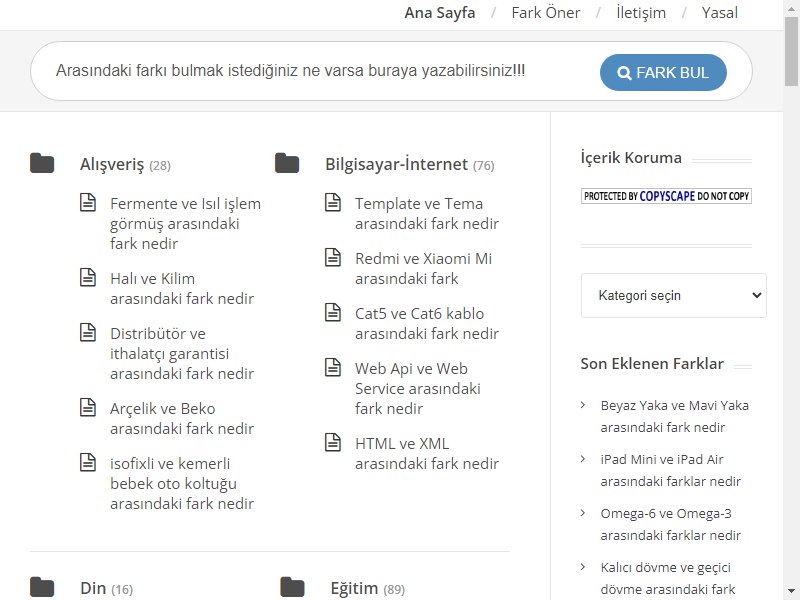Click document icon beside Redmi ve Xiaomi Mi
The width and height of the screenshot is (800, 600).
[x=333, y=257]
